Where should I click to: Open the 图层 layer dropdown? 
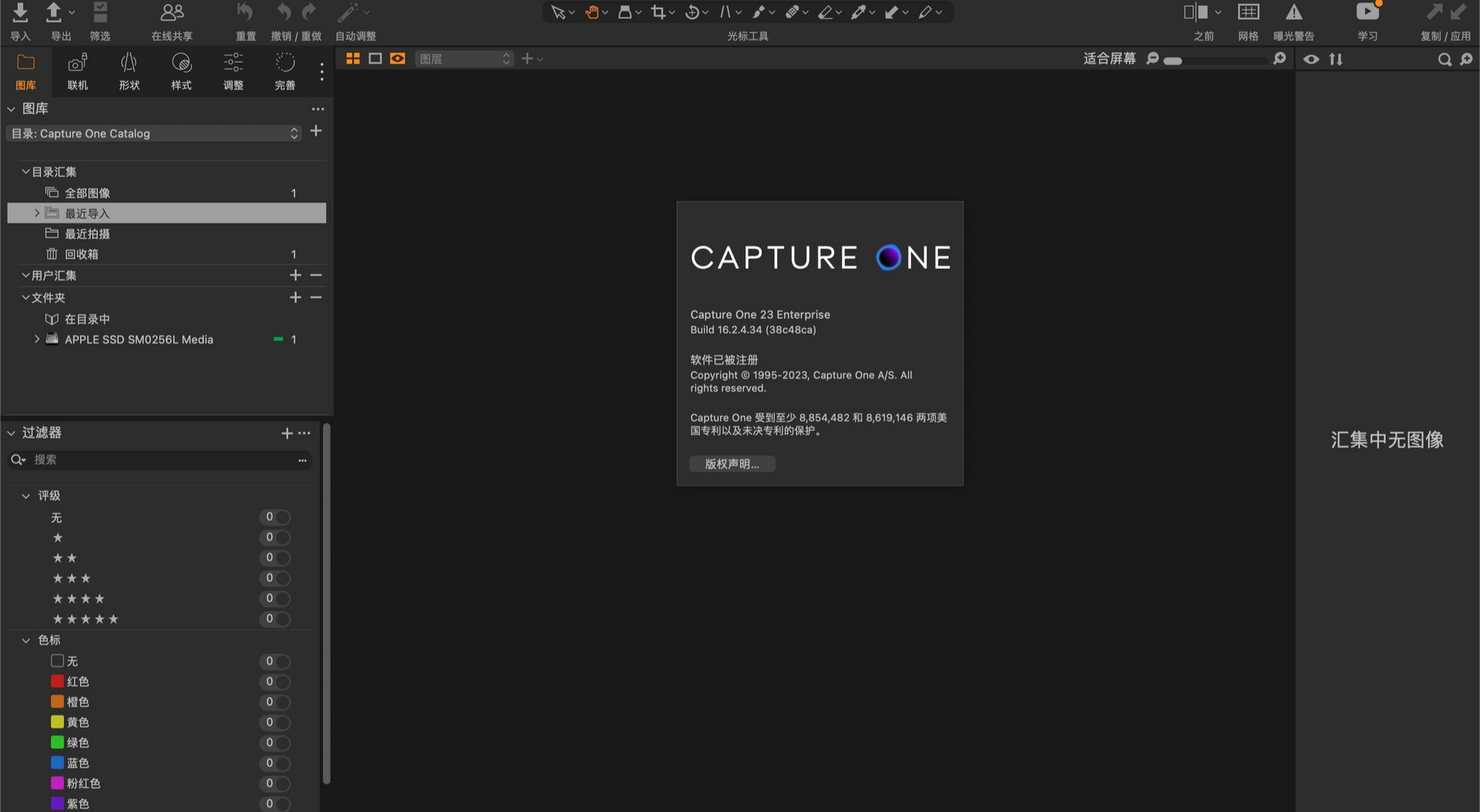click(463, 59)
